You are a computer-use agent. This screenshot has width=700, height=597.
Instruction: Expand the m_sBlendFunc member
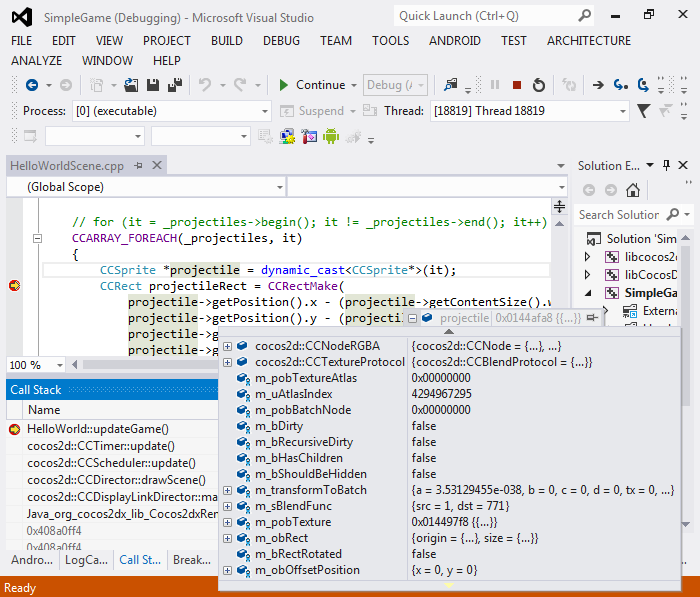coord(228,506)
